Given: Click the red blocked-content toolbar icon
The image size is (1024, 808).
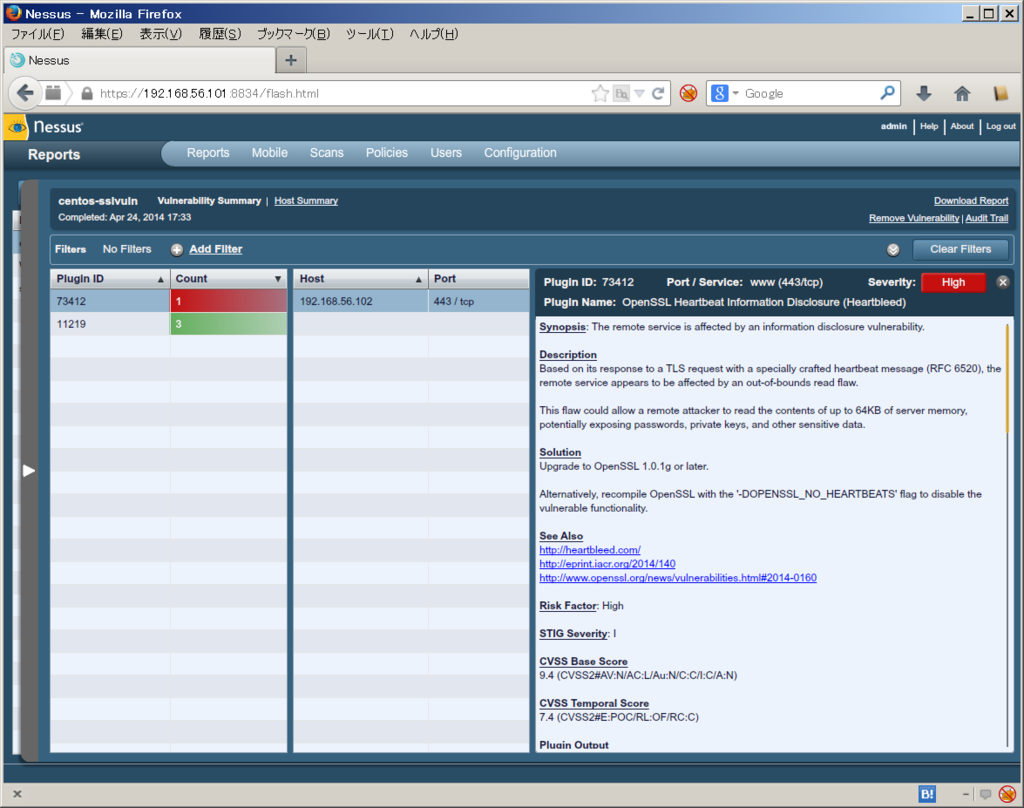Looking at the screenshot, I should point(688,93).
